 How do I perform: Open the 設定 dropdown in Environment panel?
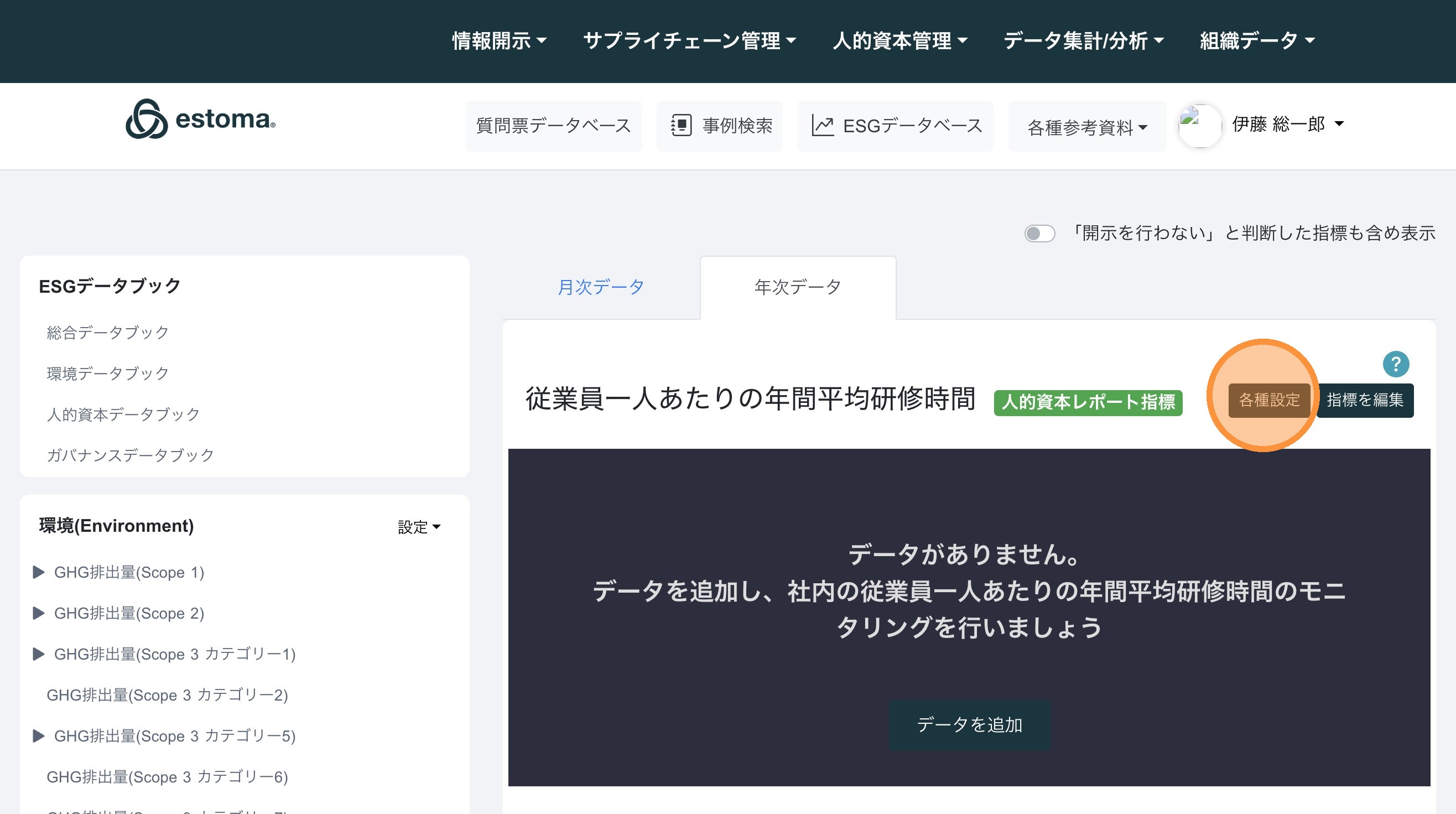(419, 527)
